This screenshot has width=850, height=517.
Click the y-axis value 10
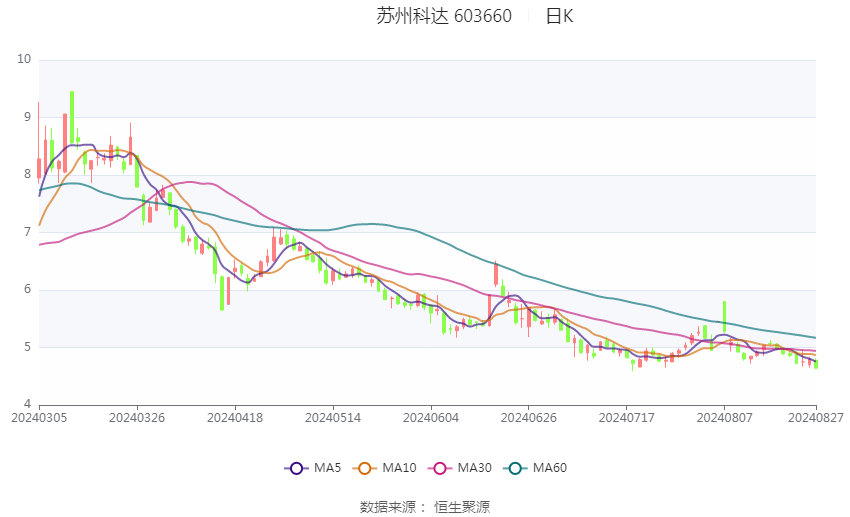pos(24,59)
